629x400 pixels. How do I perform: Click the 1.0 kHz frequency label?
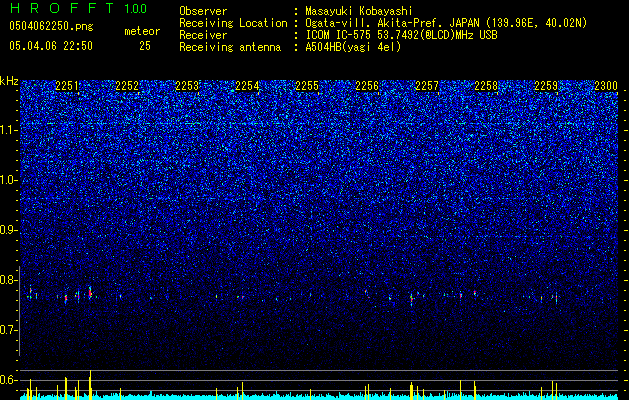pyautogui.click(x=9, y=180)
